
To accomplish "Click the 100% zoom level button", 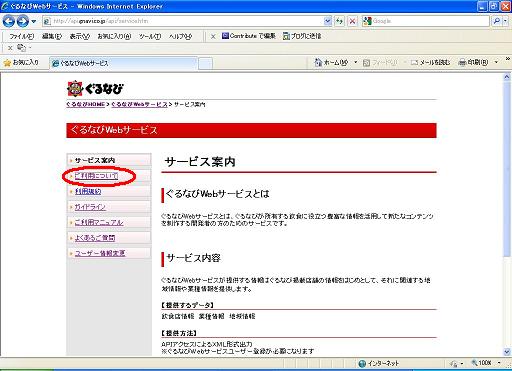I will click(x=482, y=363).
